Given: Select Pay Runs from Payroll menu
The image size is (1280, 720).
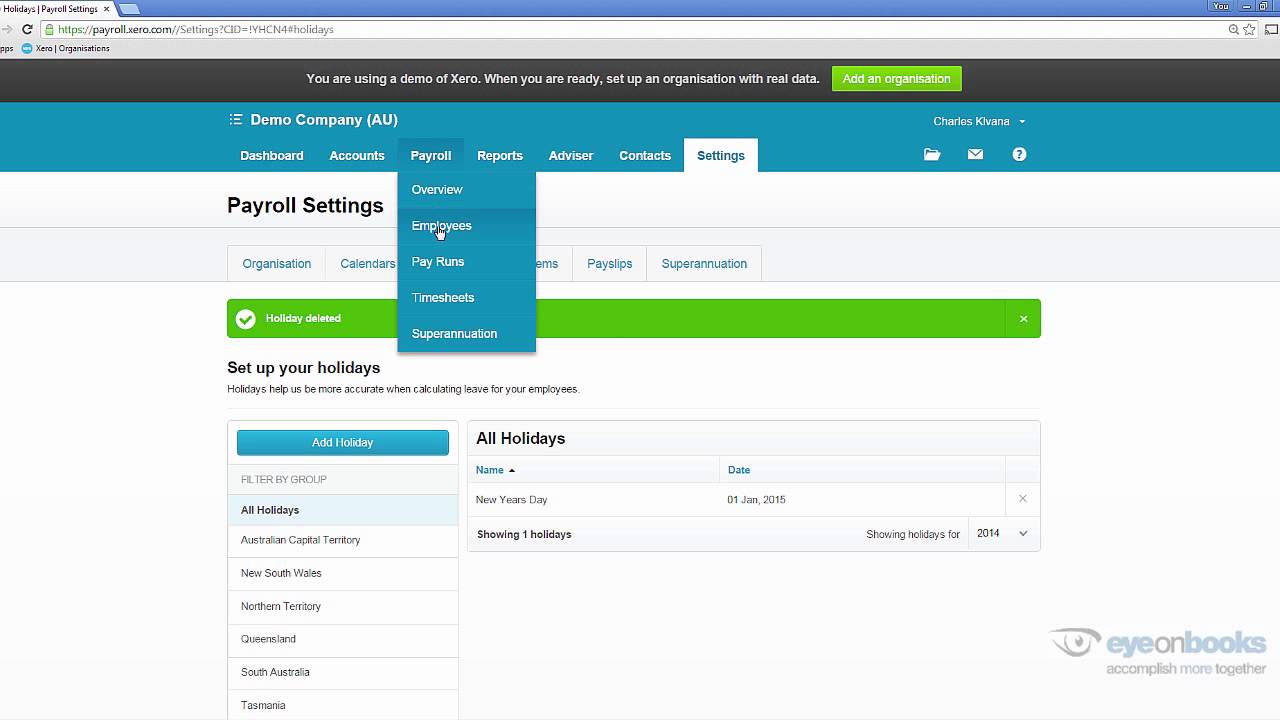Looking at the screenshot, I should tap(466, 262).
